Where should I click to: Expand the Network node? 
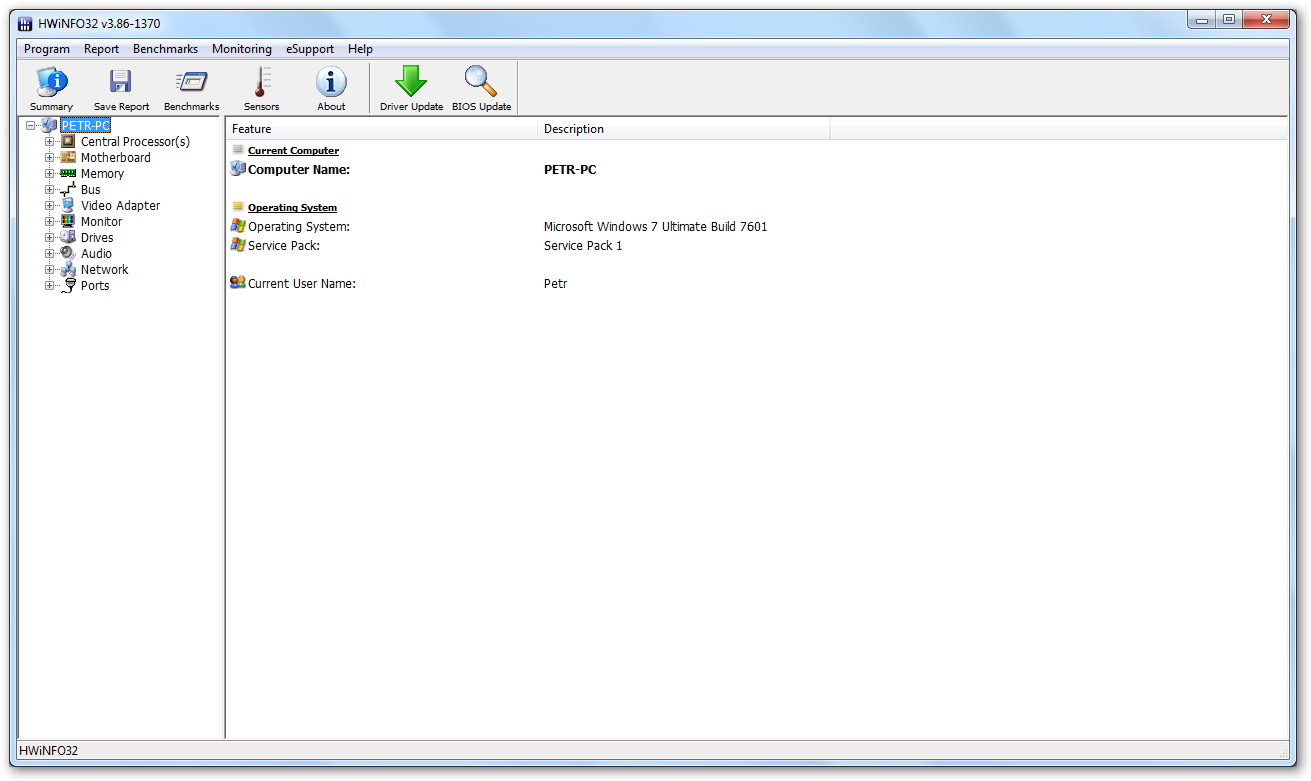(x=49, y=270)
